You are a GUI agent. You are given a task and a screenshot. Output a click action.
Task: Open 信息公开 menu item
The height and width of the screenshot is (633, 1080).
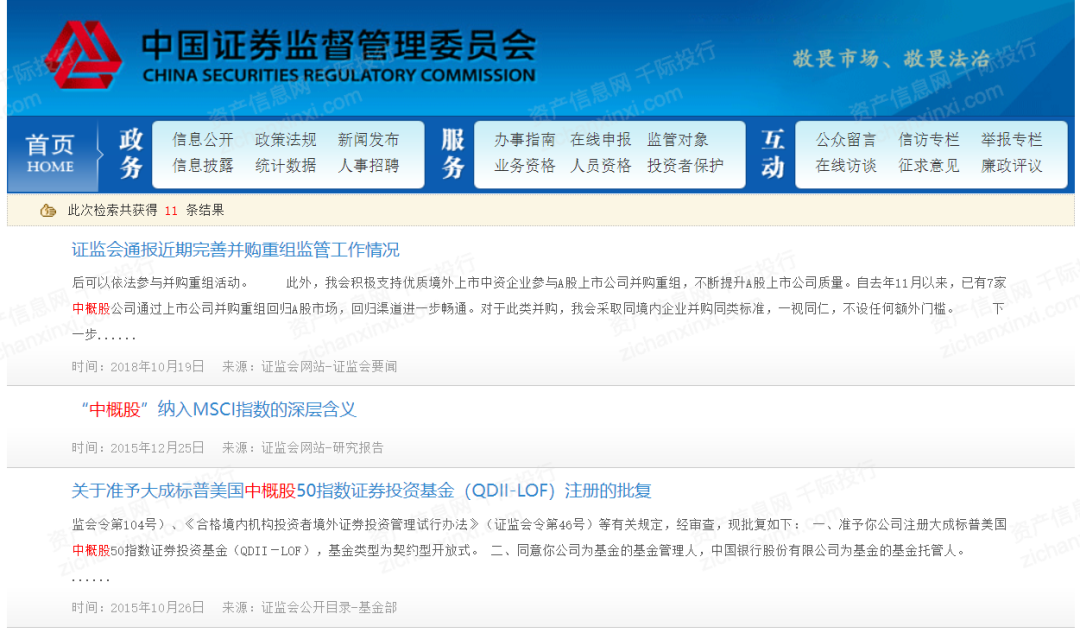point(202,140)
